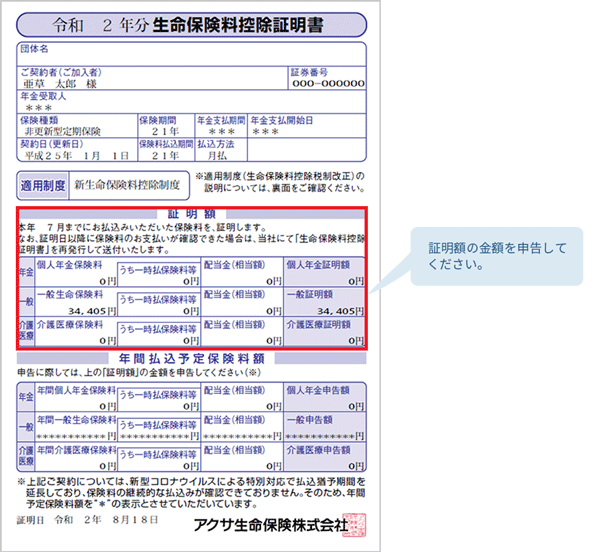The image size is (610, 552).
Task: Click the 一般証明額 label
Action: click(310, 294)
